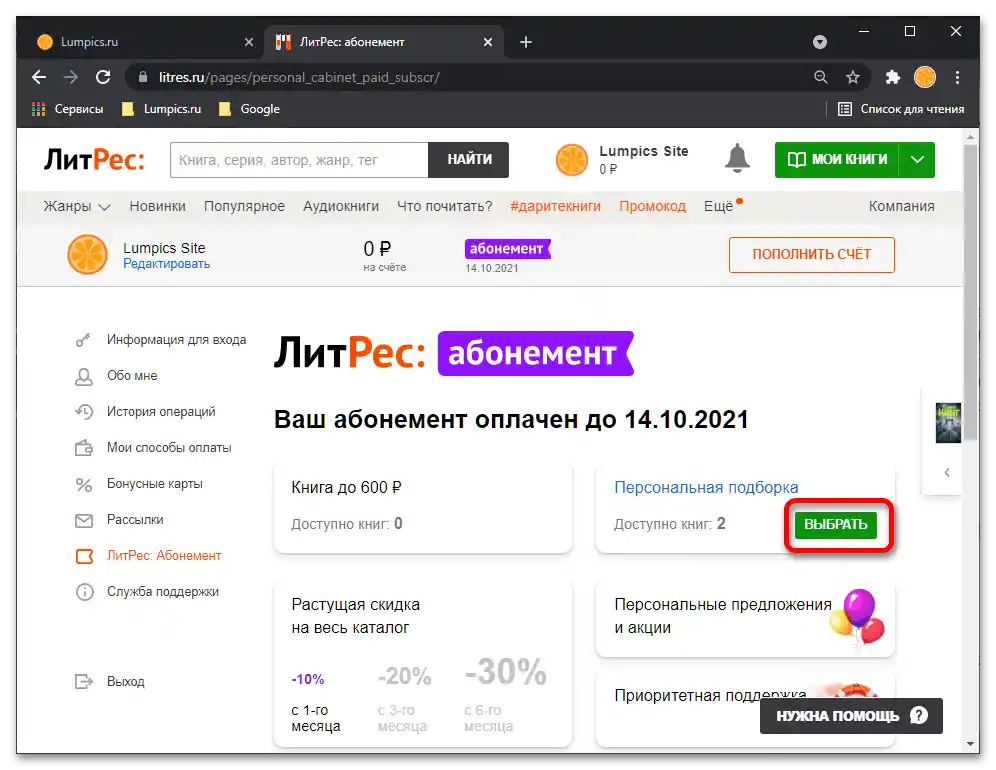Screen dimensions: 996x770
Task: Click the question mark icon in help button
Action: [x=919, y=715]
